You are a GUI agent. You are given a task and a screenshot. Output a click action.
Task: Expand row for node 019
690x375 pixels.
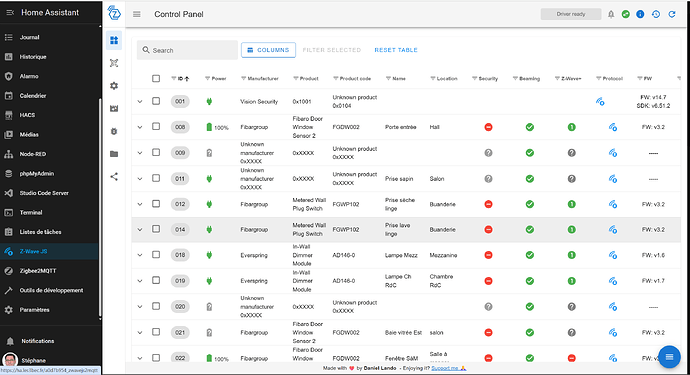pyautogui.click(x=139, y=281)
